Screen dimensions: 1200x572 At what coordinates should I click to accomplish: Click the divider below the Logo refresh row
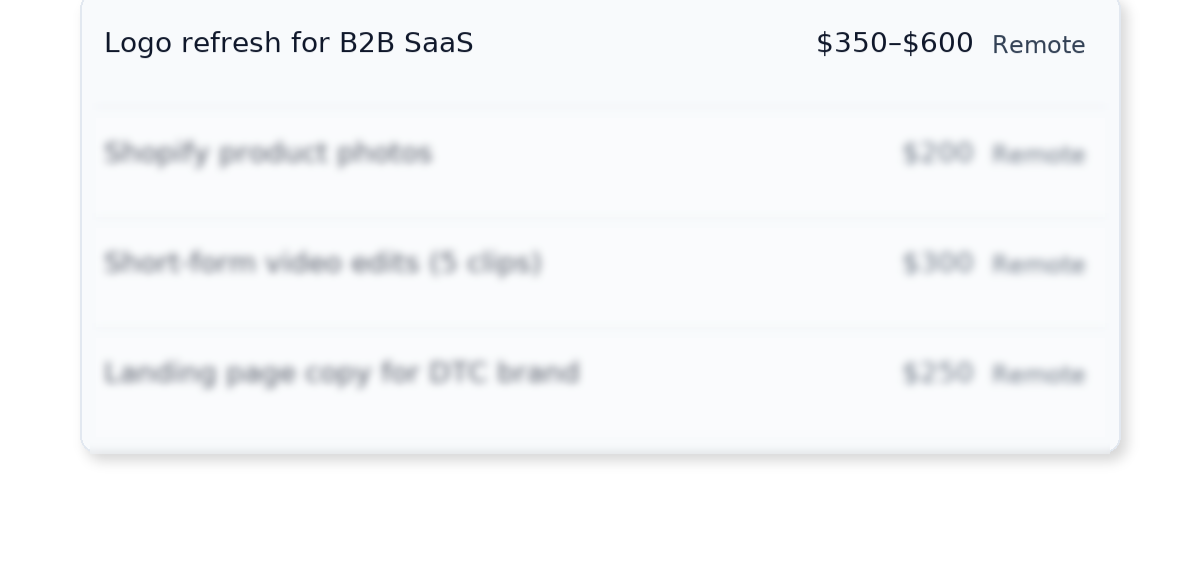pyautogui.click(x=600, y=108)
